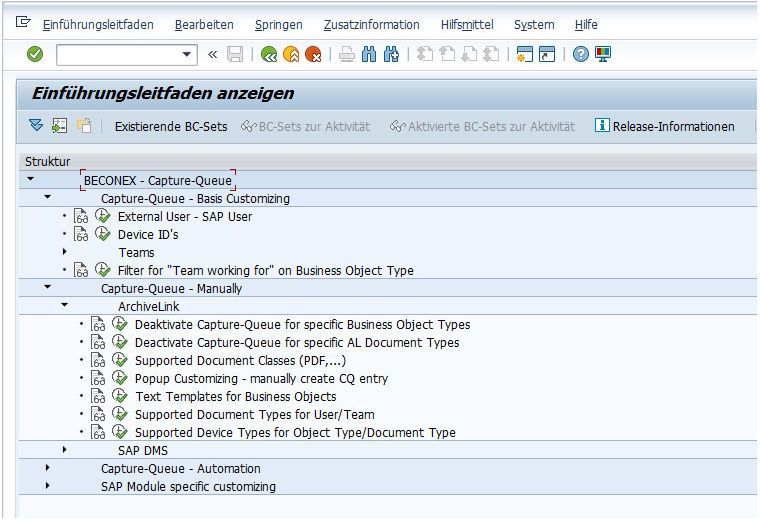
Task: Expand the SAP DMS node
Action: click(x=64, y=450)
